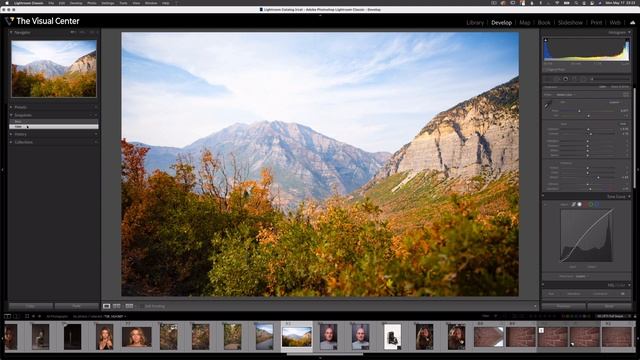640x360 pixels.
Task: Collapse the Histogram panel
Action: (629, 32)
